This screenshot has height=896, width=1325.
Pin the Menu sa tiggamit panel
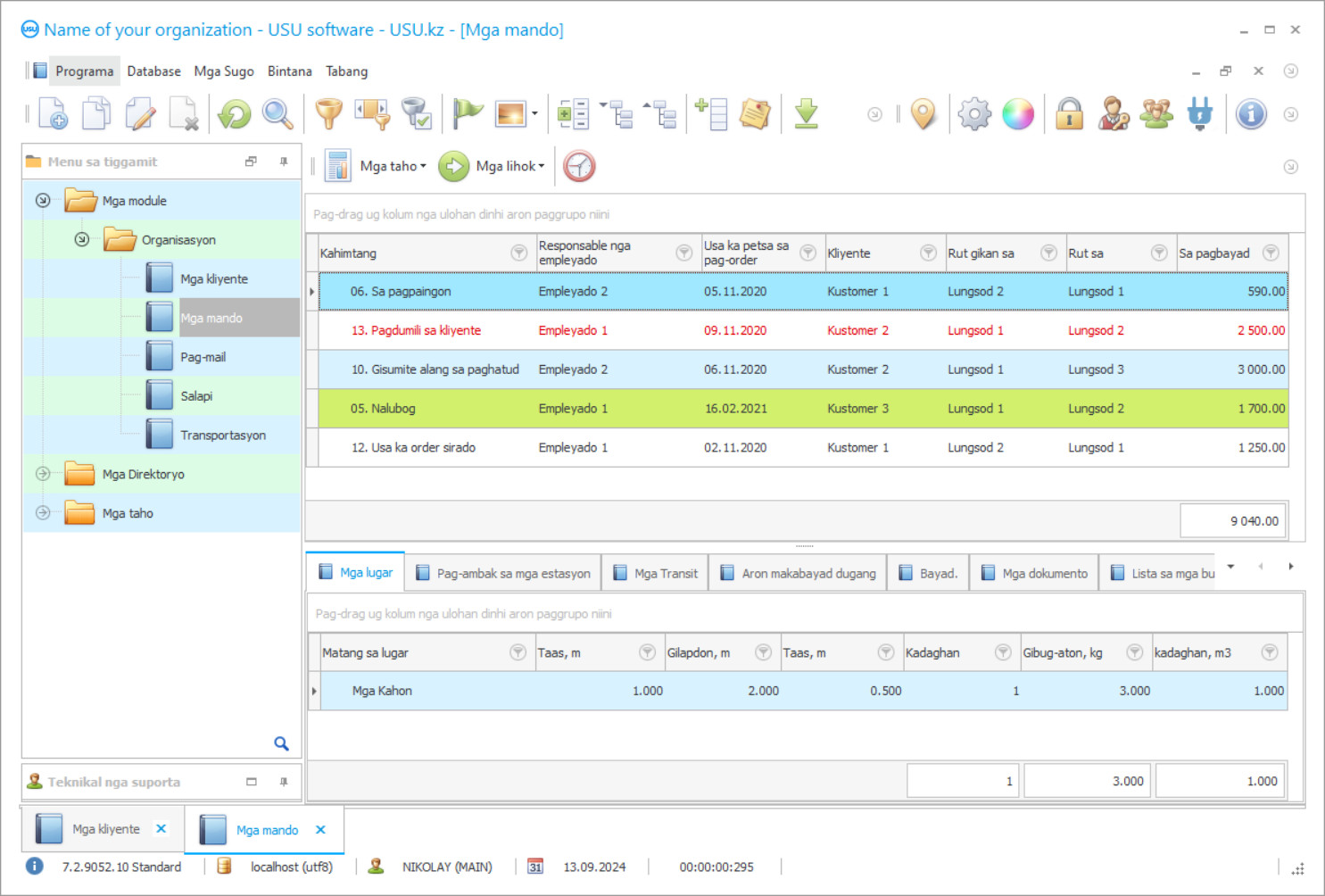284,162
